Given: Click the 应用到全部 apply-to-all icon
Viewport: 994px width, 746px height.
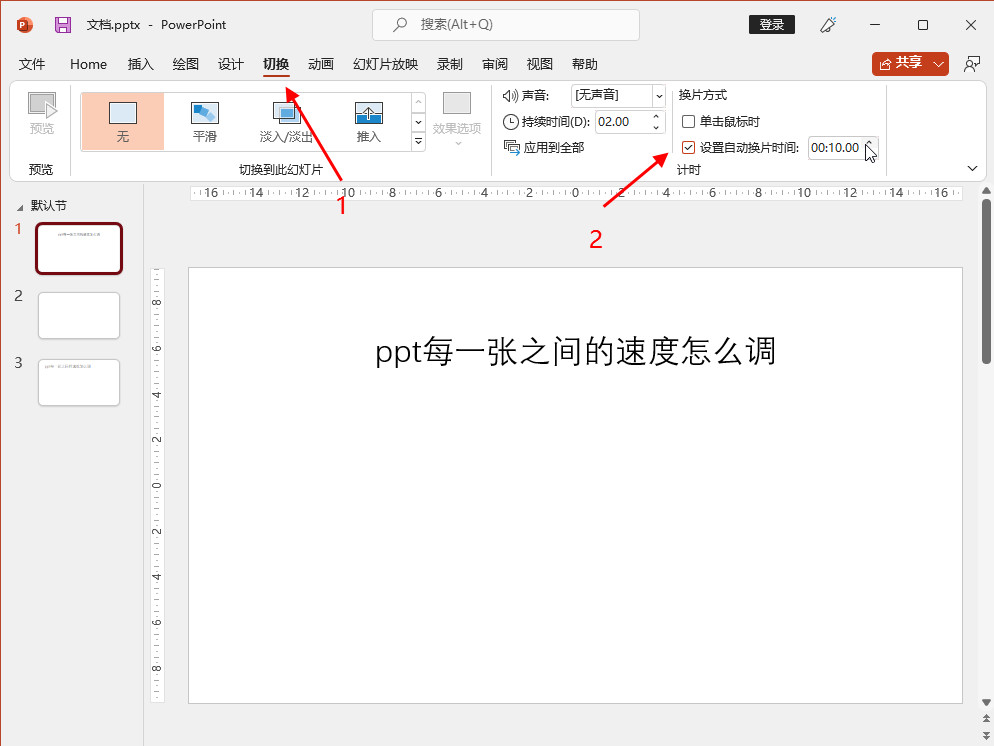Looking at the screenshot, I should 511,147.
